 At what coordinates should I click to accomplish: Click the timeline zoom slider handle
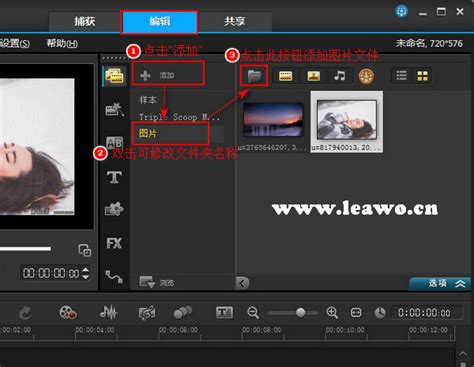300,312
